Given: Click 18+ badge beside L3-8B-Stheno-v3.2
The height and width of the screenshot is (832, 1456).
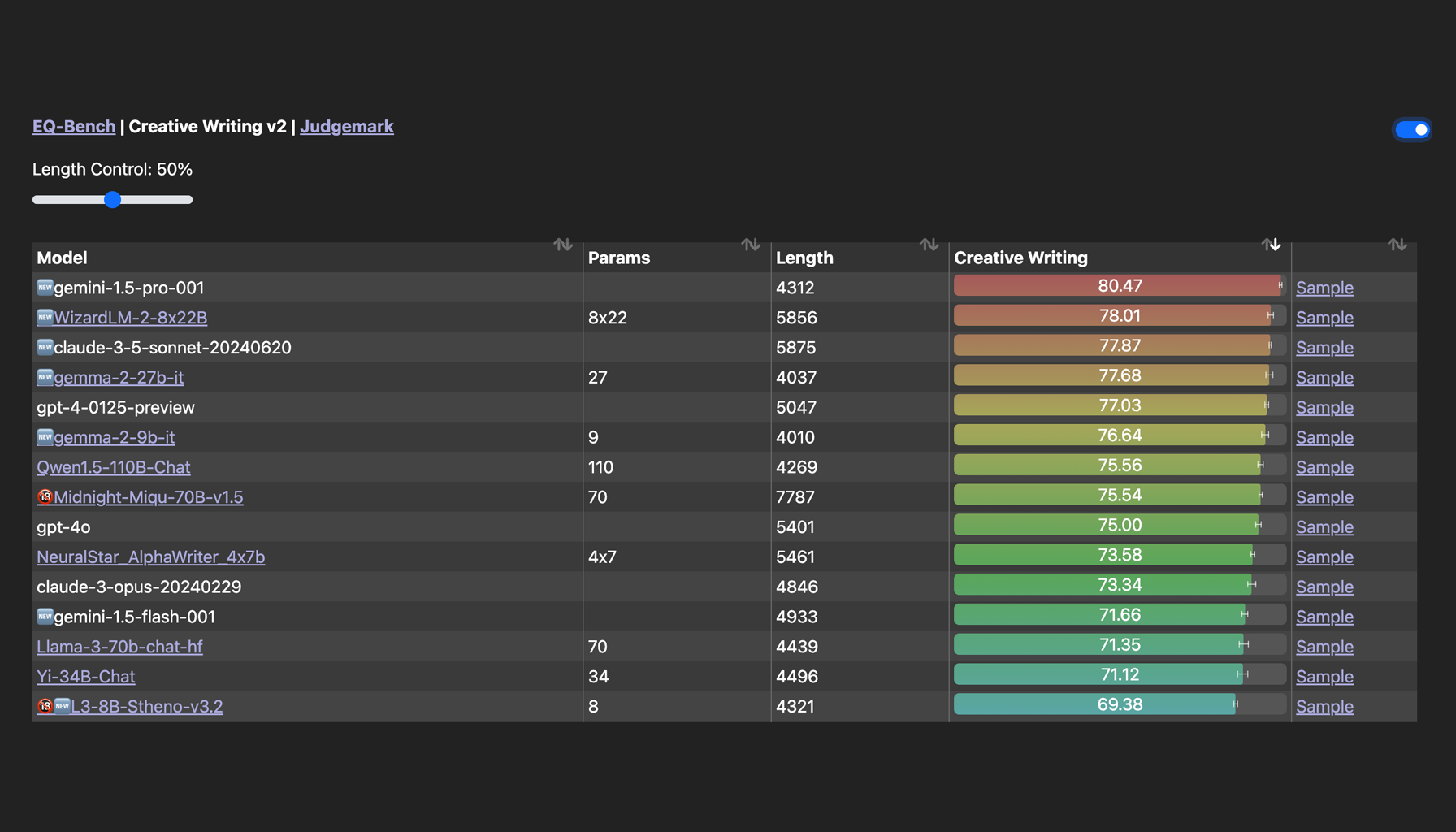Looking at the screenshot, I should 45,706.
